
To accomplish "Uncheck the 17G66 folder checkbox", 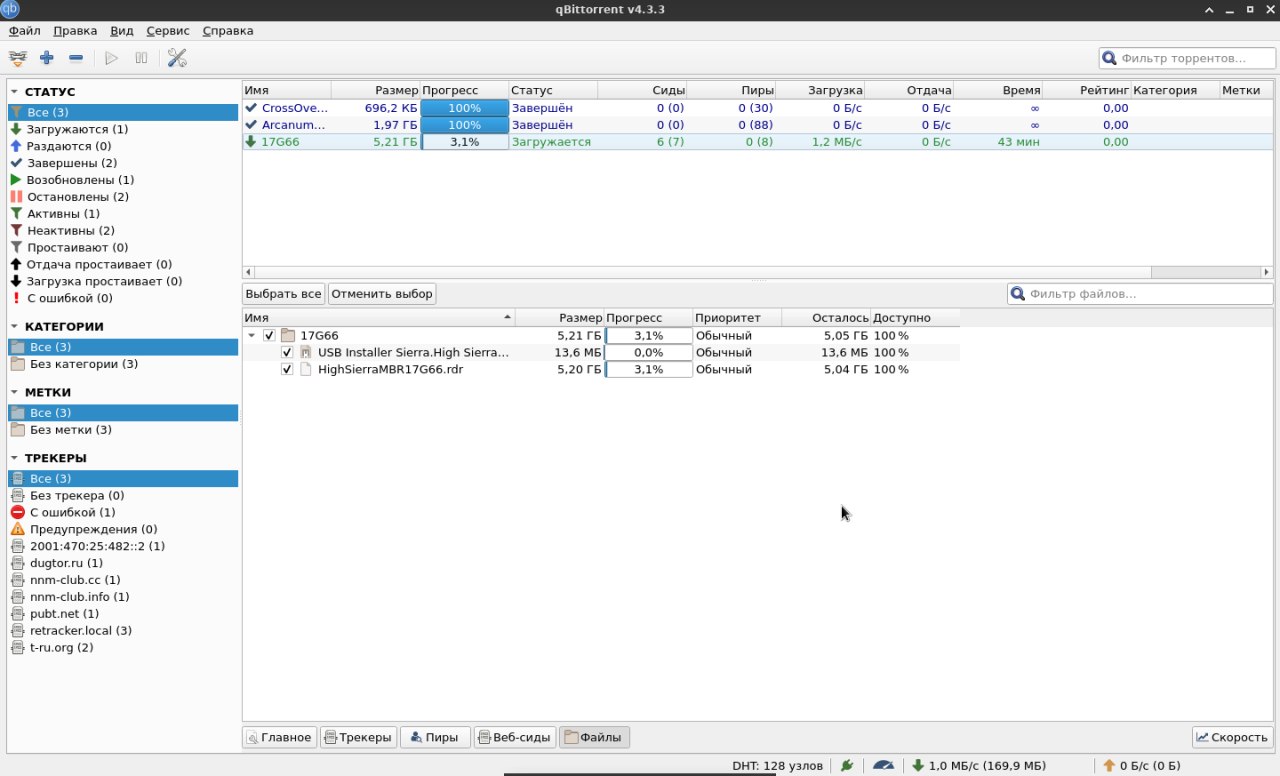I will tap(269, 336).
